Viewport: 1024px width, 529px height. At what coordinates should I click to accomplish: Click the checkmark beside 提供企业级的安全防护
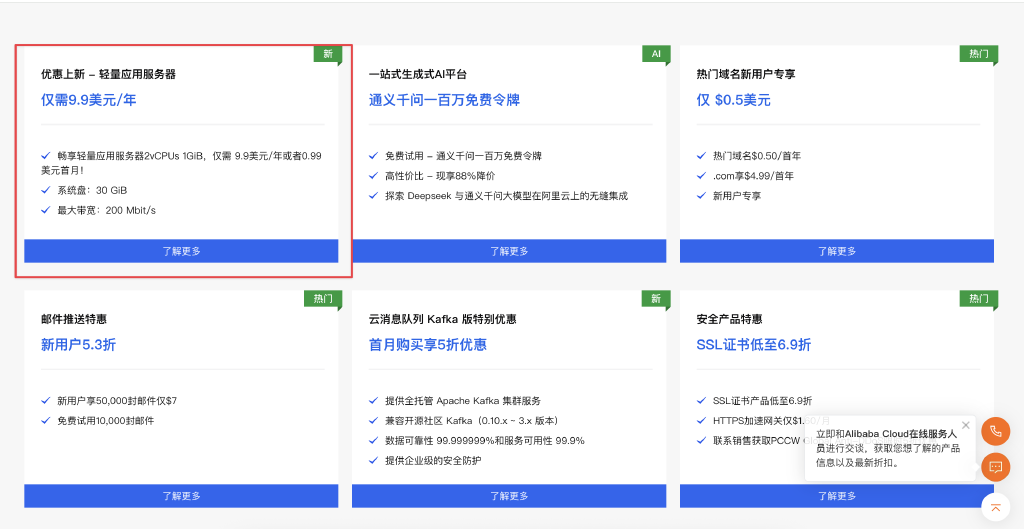(x=374, y=460)
